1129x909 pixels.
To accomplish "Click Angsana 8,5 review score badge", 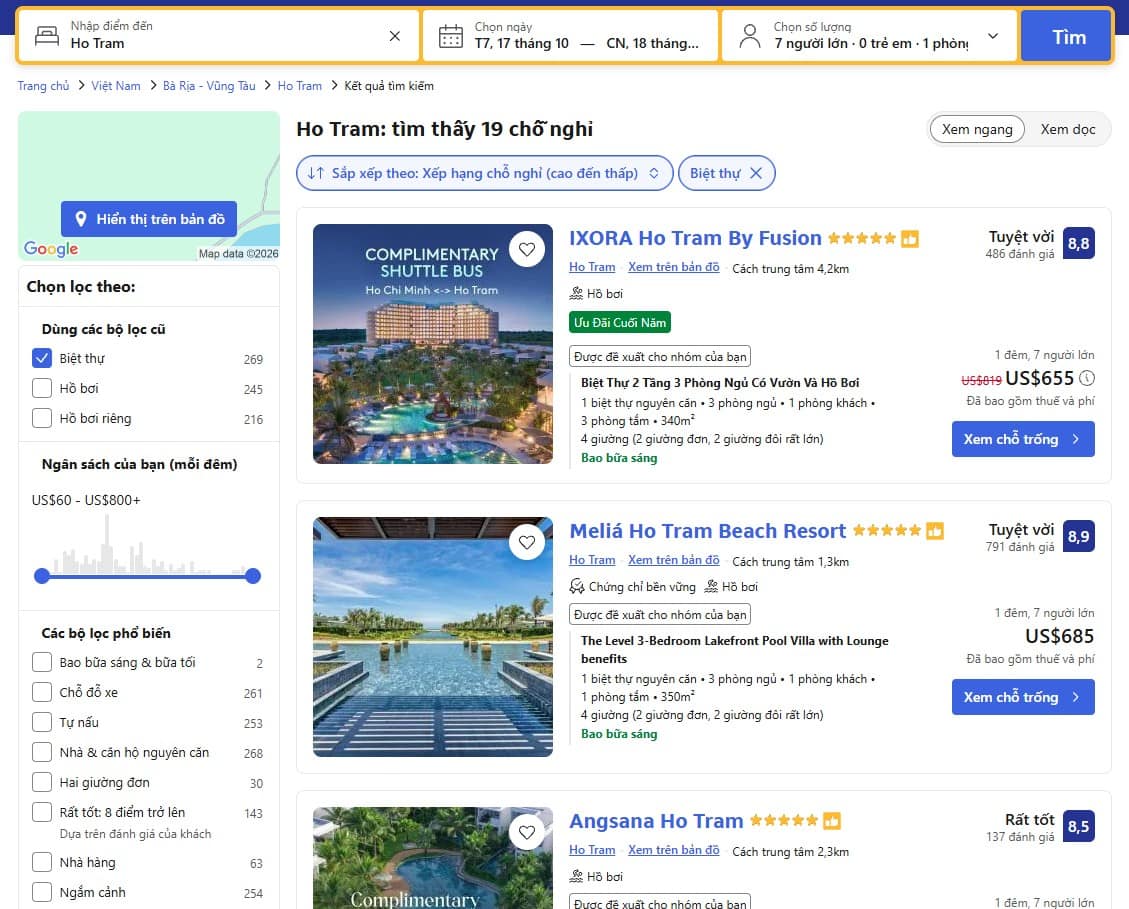I will [x=1078, y=826].
